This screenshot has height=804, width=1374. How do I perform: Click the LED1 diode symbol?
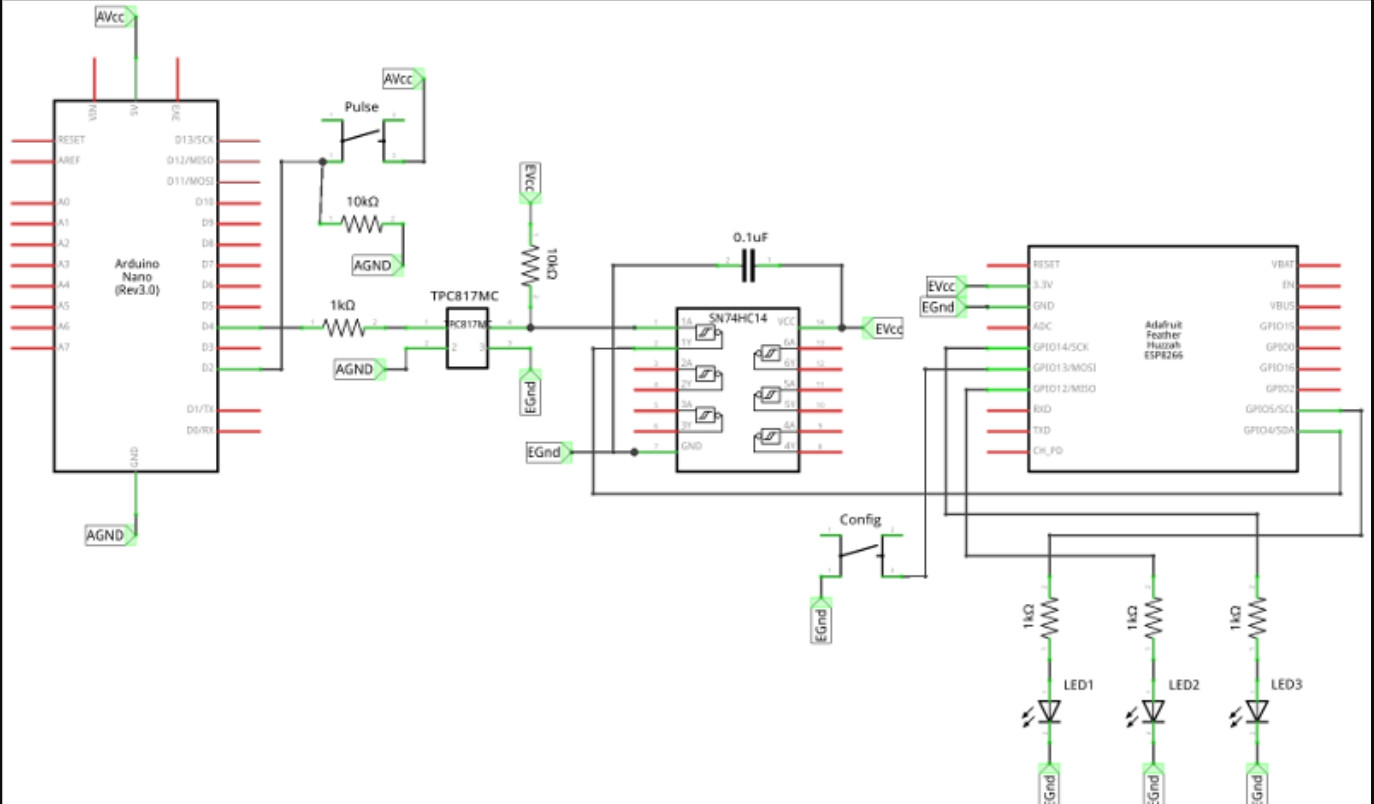1049,710
